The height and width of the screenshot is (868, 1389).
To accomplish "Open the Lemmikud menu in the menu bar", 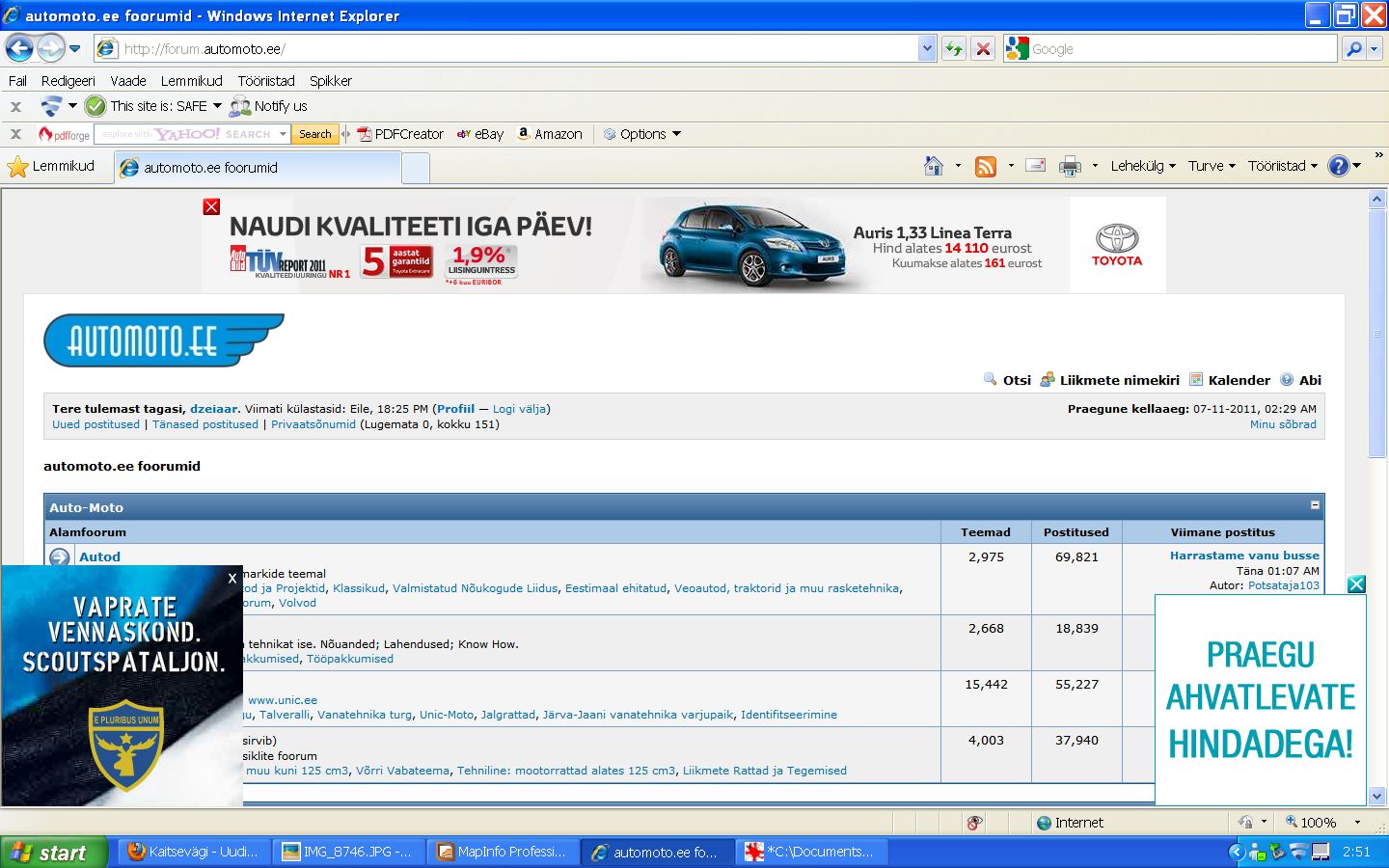I will tap(191, 81).
